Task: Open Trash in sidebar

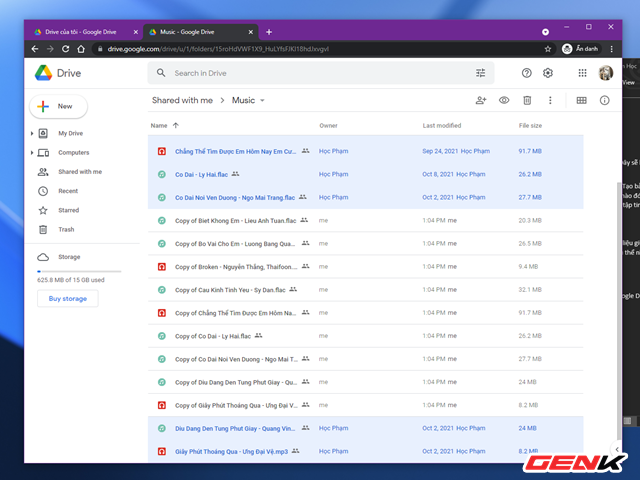Action: [66, 229]
